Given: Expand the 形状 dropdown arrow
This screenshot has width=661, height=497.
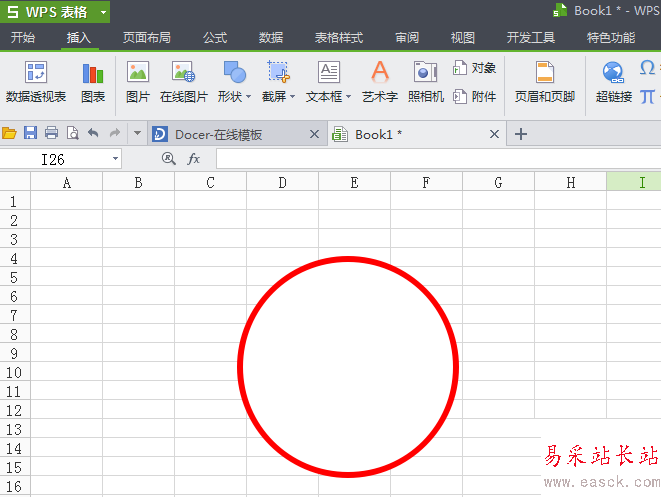Looking at the screenshot, I should tap(248, 97).
